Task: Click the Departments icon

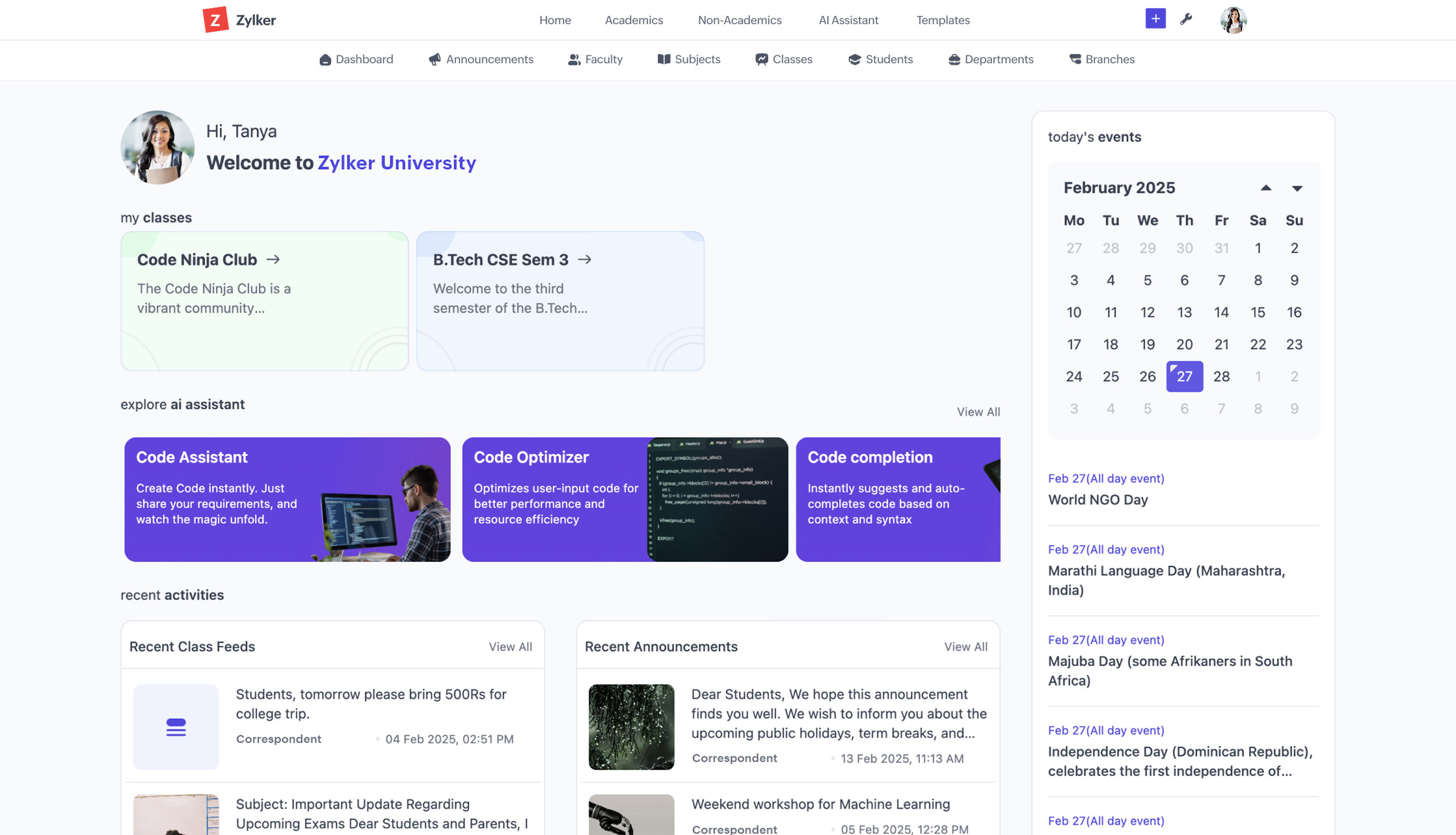Action: pos(954,59)
